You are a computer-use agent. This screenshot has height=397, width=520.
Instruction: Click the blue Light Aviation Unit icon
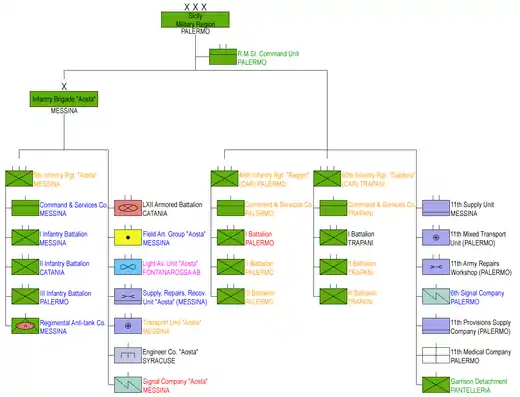coord(128,267)
